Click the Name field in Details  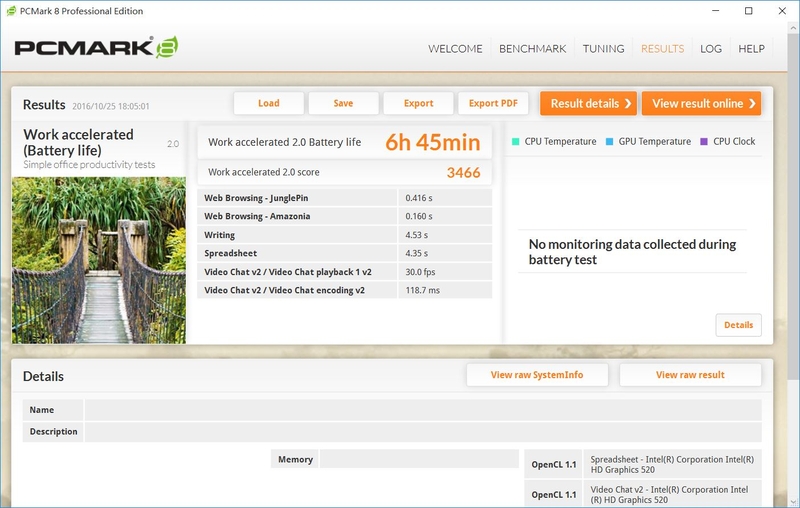click(x=423, y=410)
